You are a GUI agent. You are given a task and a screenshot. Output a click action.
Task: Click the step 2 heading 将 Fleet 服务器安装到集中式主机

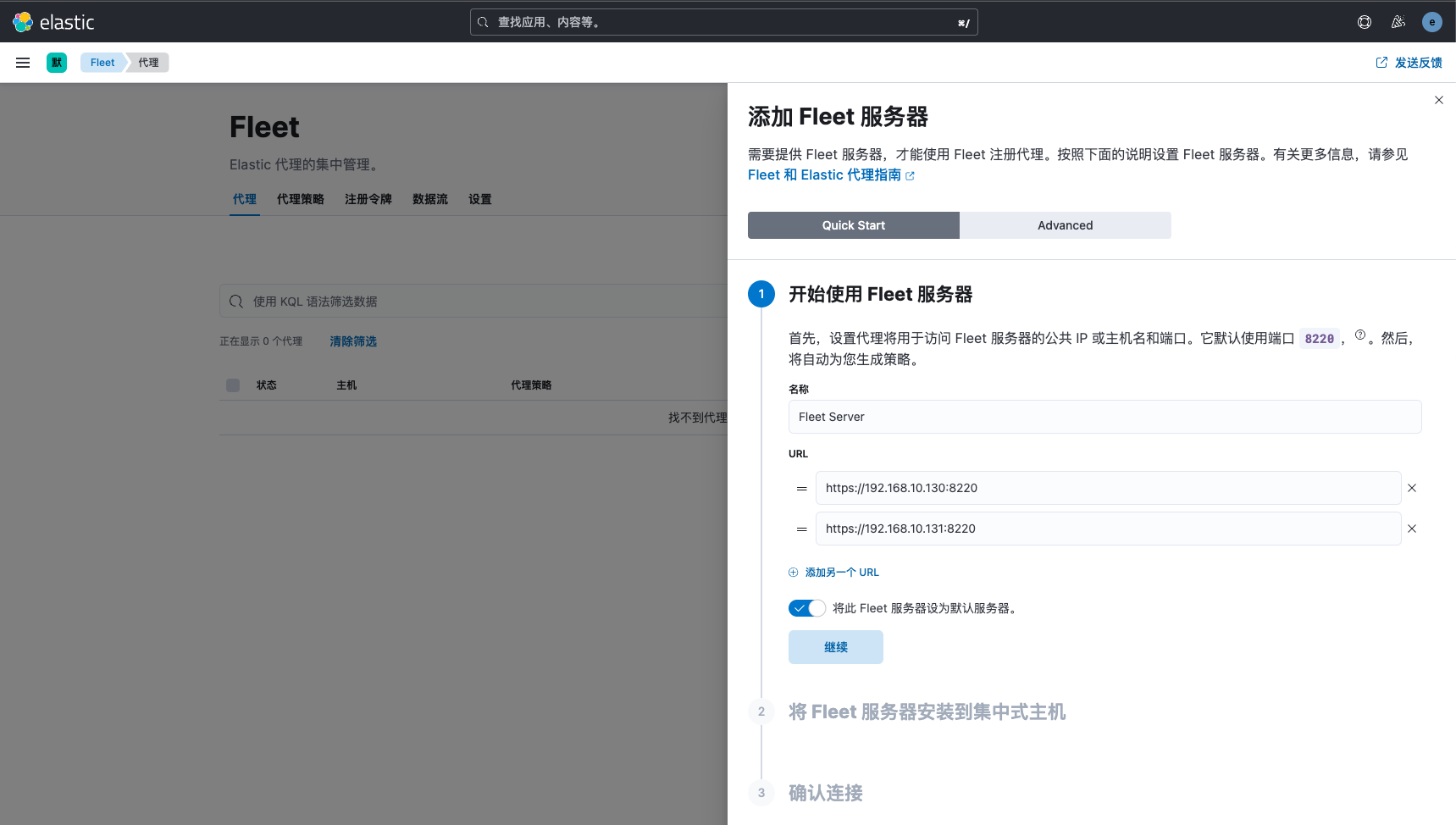coord(927,711)
